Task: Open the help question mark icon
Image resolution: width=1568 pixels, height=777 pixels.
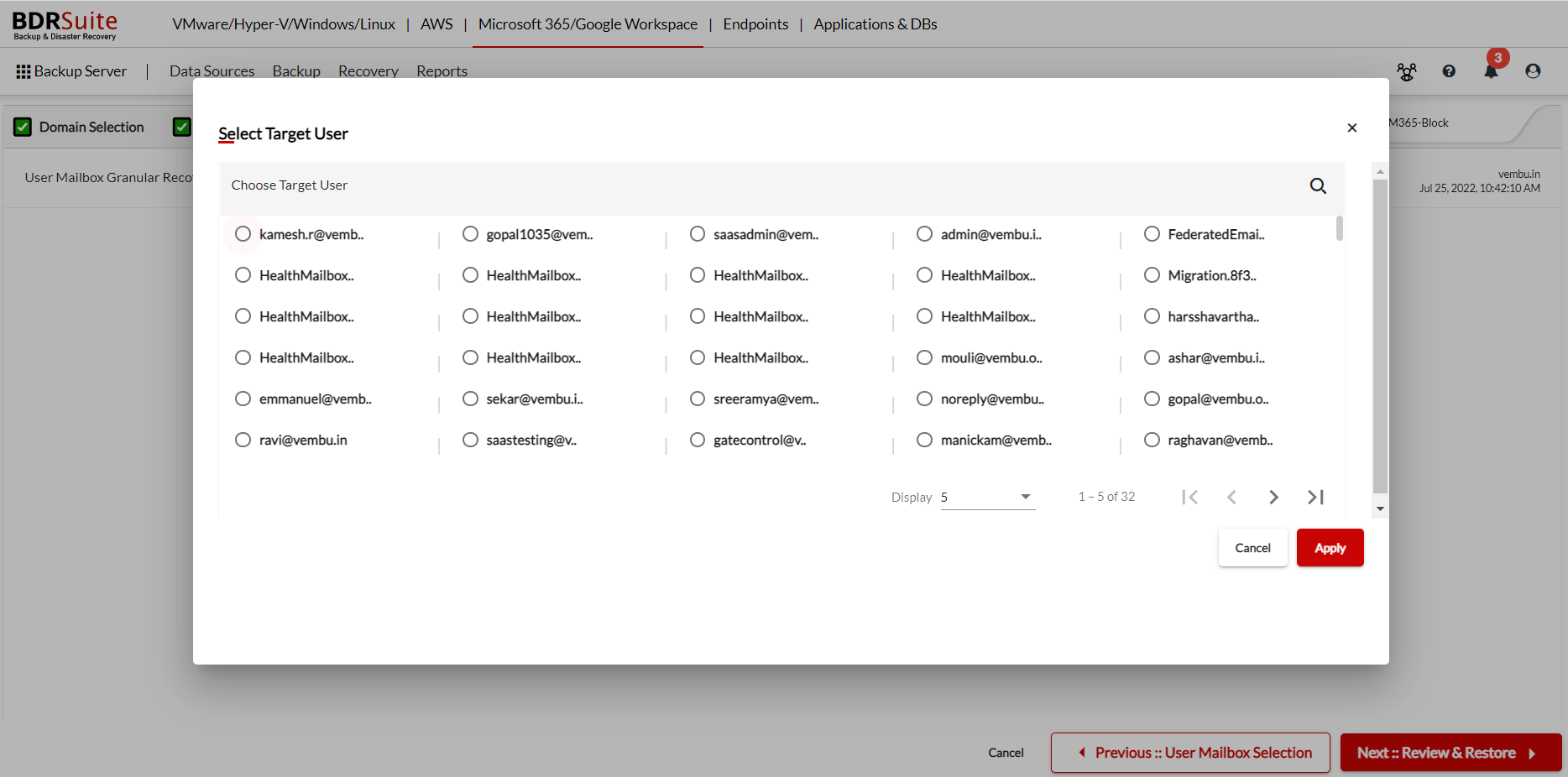Action: (1449, 71)
